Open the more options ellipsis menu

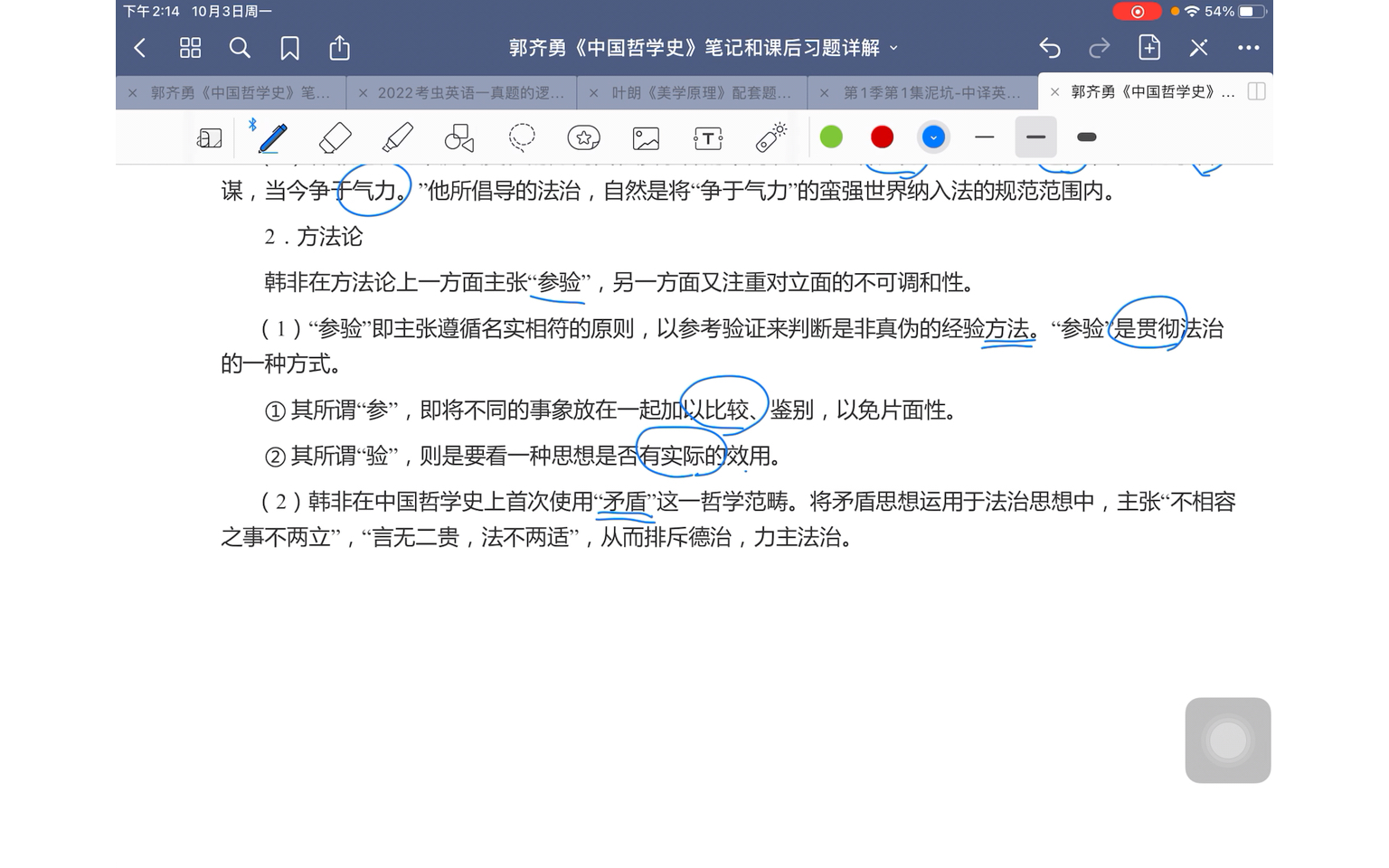coord(1248,48)
